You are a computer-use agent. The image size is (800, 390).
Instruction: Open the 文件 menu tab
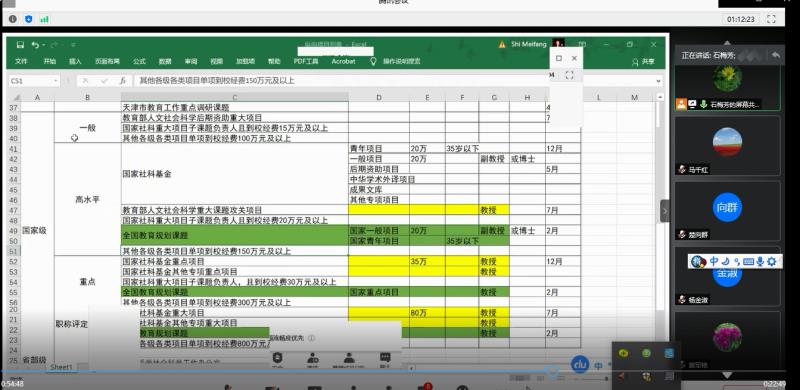21,61
